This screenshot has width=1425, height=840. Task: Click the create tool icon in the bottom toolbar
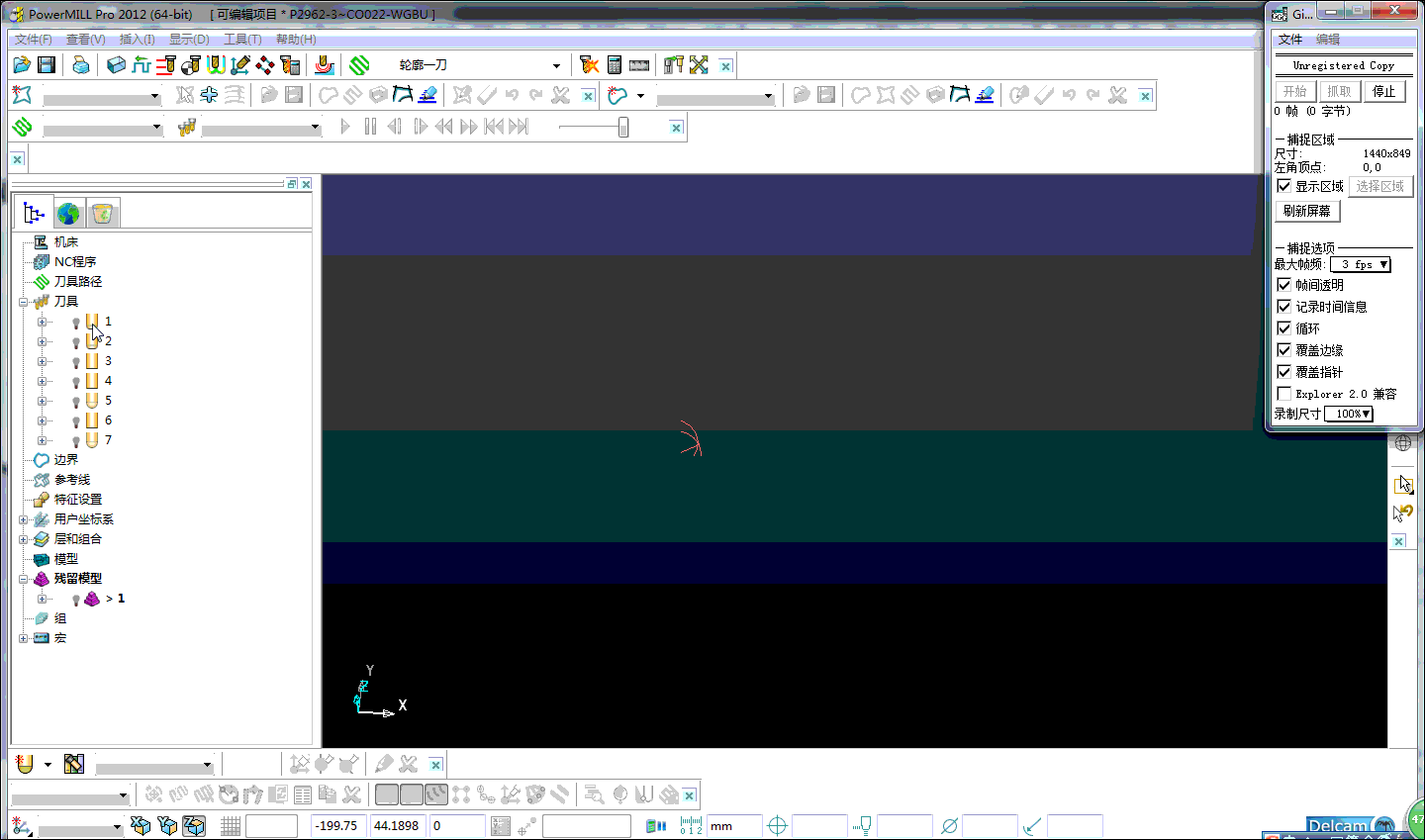pyautogui.click(x=25, y=764)
